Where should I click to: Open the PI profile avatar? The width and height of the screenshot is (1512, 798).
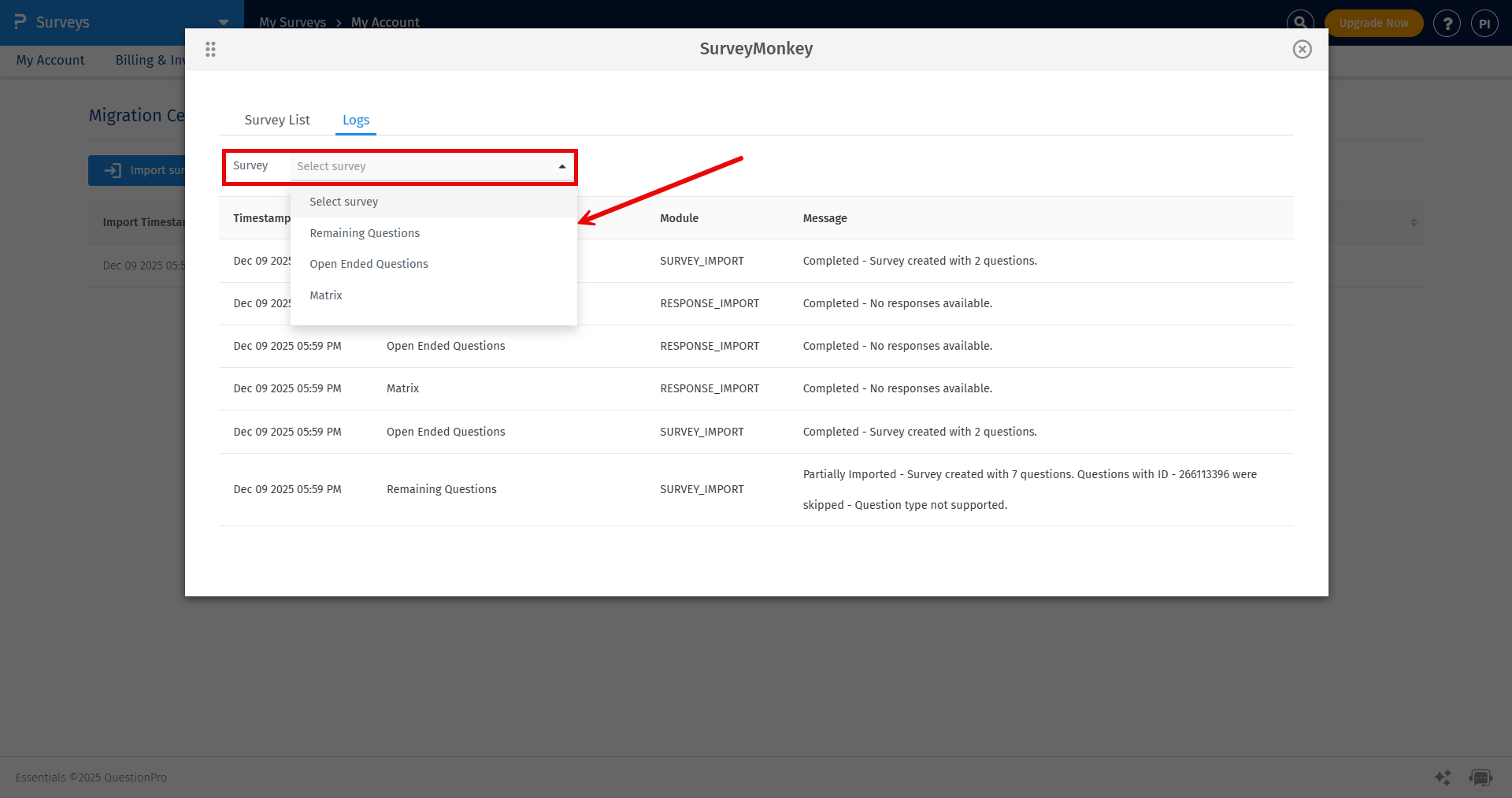pyautogui.click(x=1485, y=23)
